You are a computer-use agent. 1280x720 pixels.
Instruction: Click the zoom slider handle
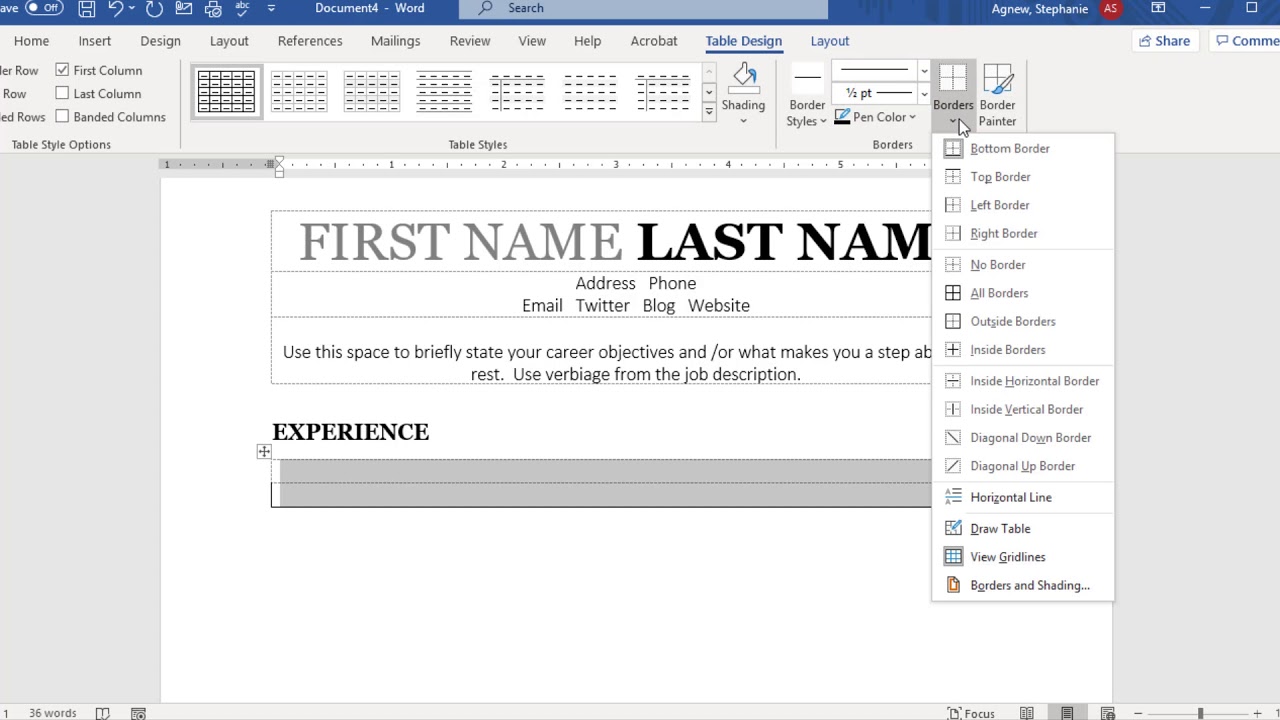point(1200,713)
